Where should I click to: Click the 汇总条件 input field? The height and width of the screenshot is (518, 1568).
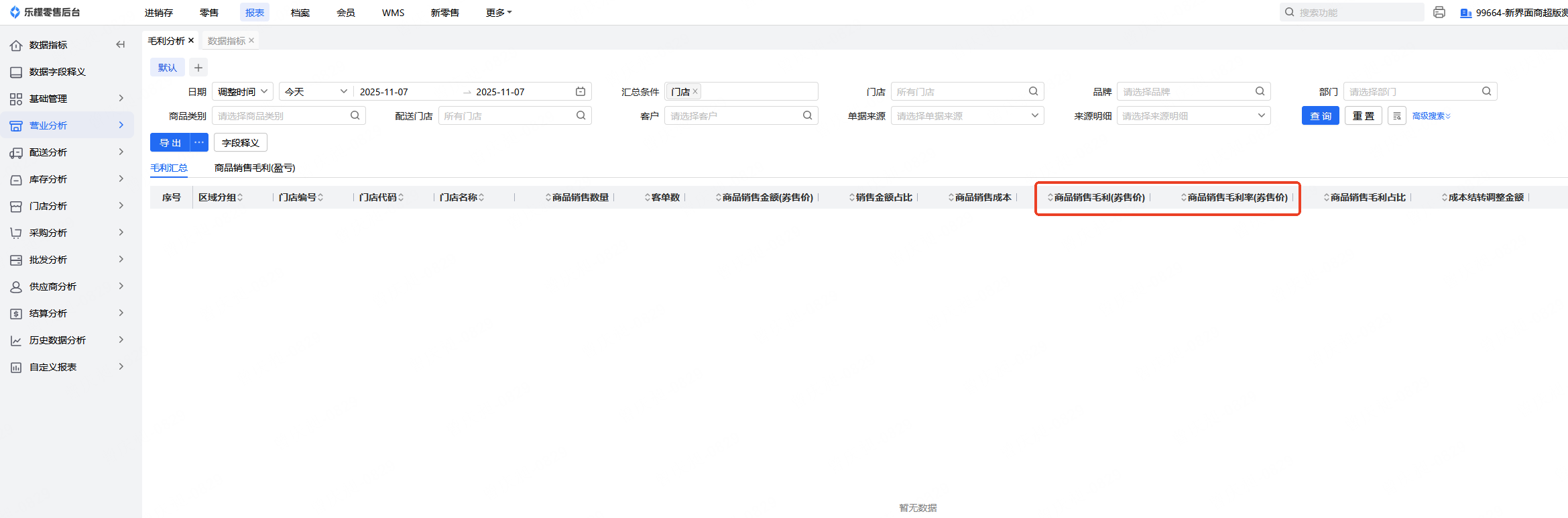click(741, 91)
